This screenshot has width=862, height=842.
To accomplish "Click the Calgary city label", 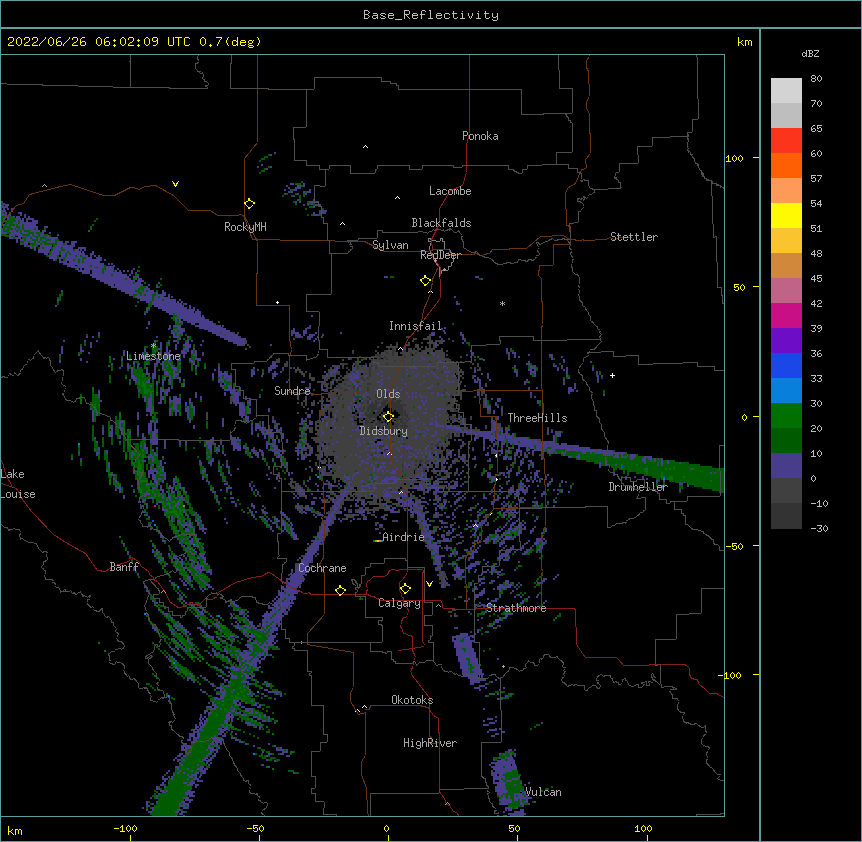I will pyautogui.click(x=400, y=603).
